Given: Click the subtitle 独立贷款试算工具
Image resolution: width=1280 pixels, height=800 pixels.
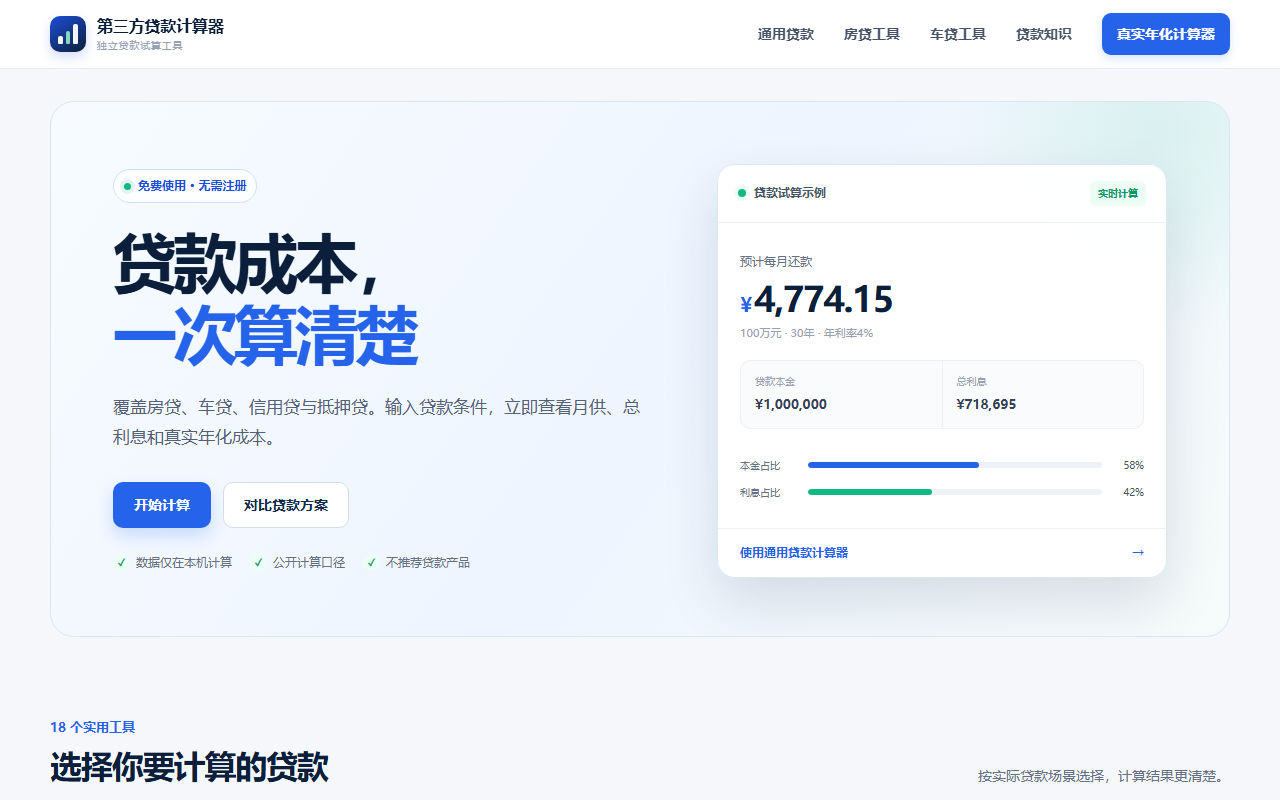Looking at the screenshot, I should (x=140, y=46).
